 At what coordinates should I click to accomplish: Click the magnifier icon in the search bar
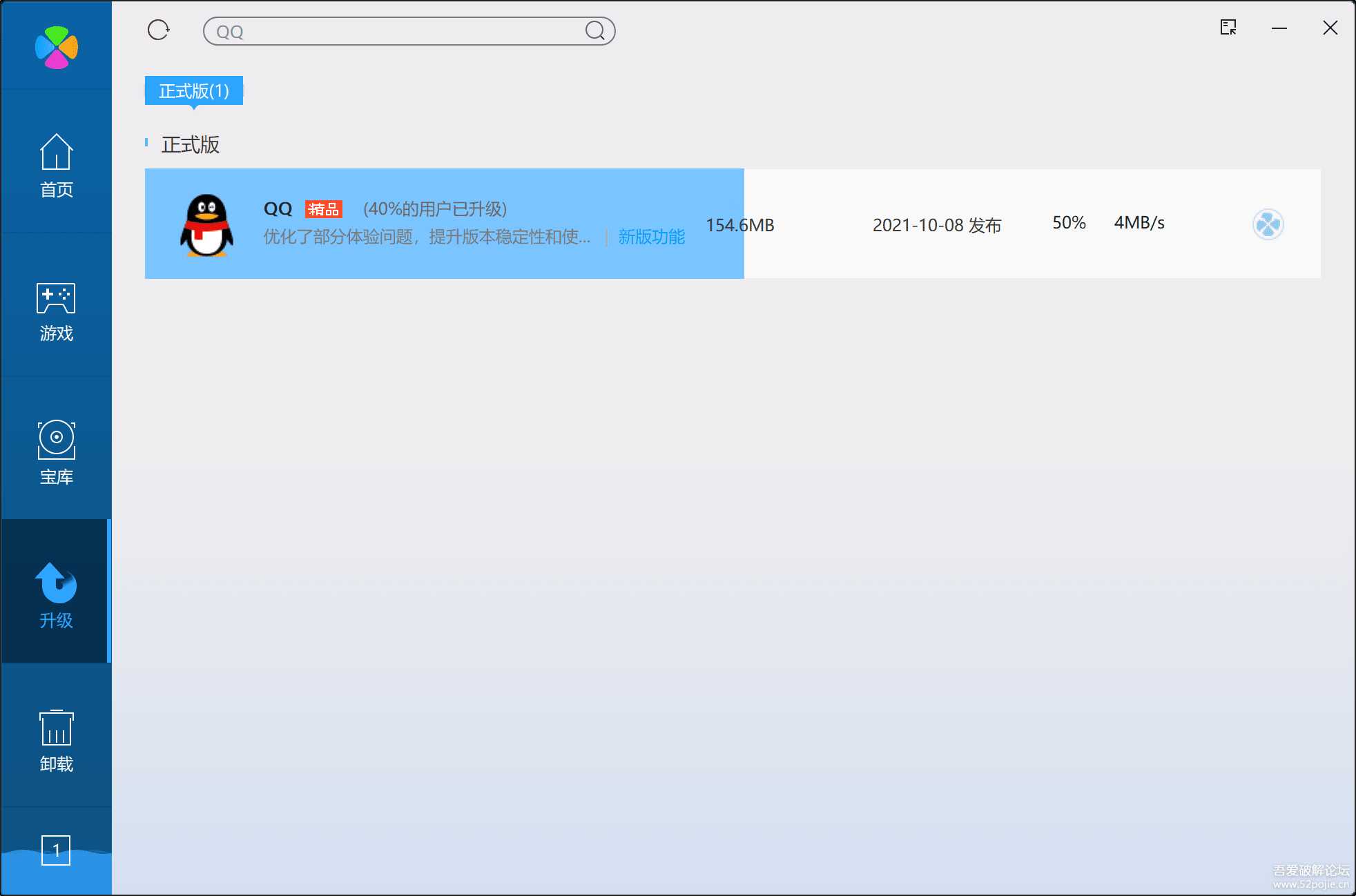(594, 31)
